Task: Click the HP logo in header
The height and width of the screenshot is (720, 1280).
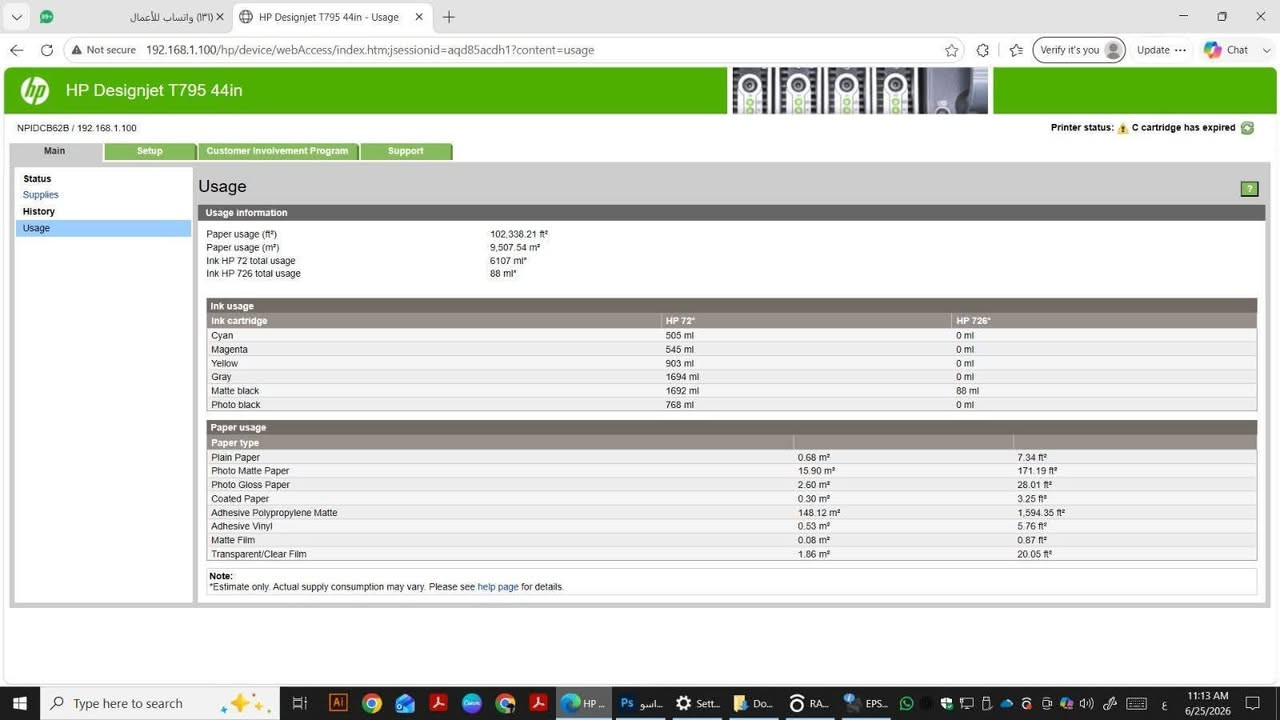Action: pos(35,90)
